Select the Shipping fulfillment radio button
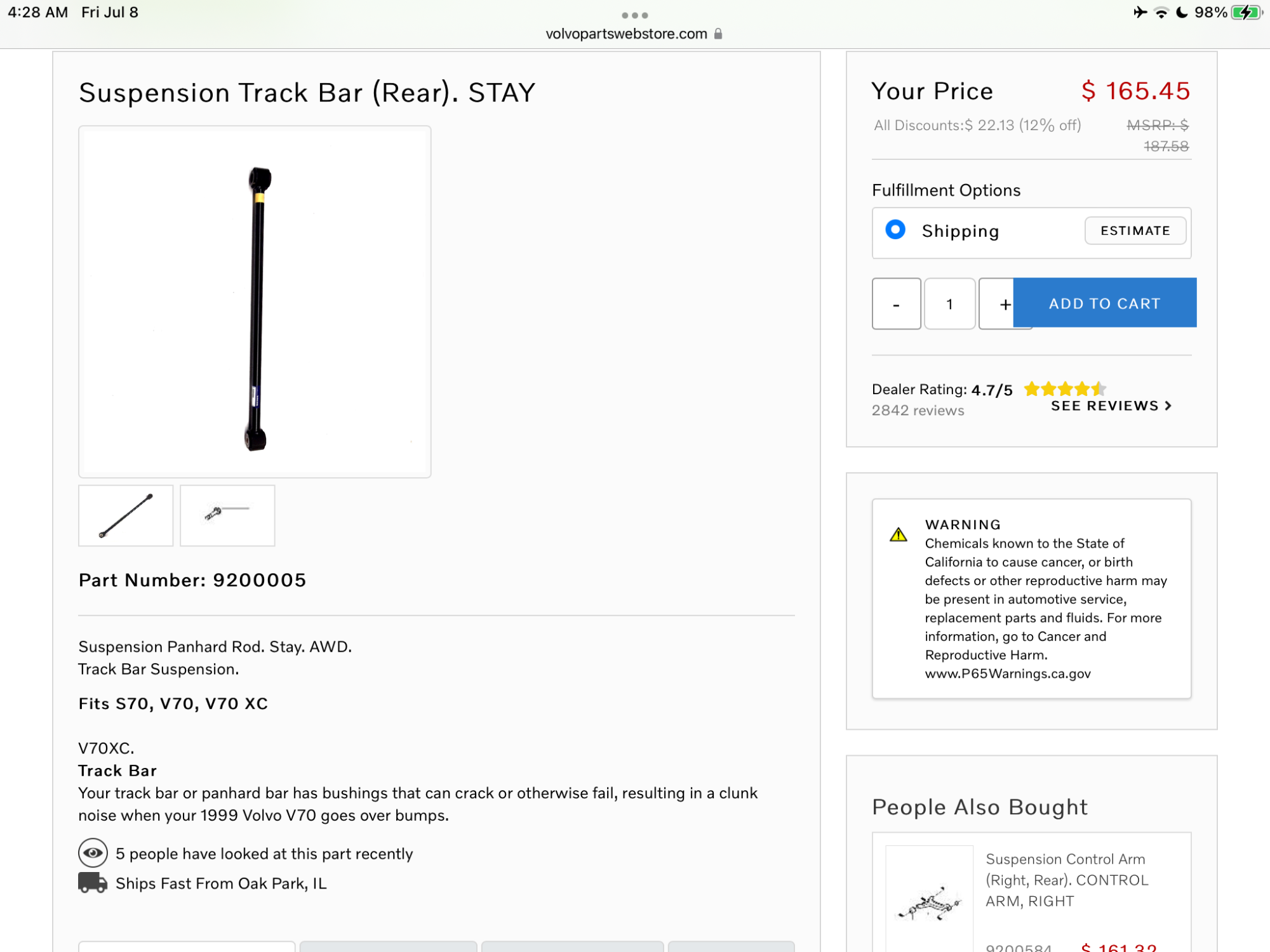The width and height of the screenshot is (1270, 952). click(895, 230)
